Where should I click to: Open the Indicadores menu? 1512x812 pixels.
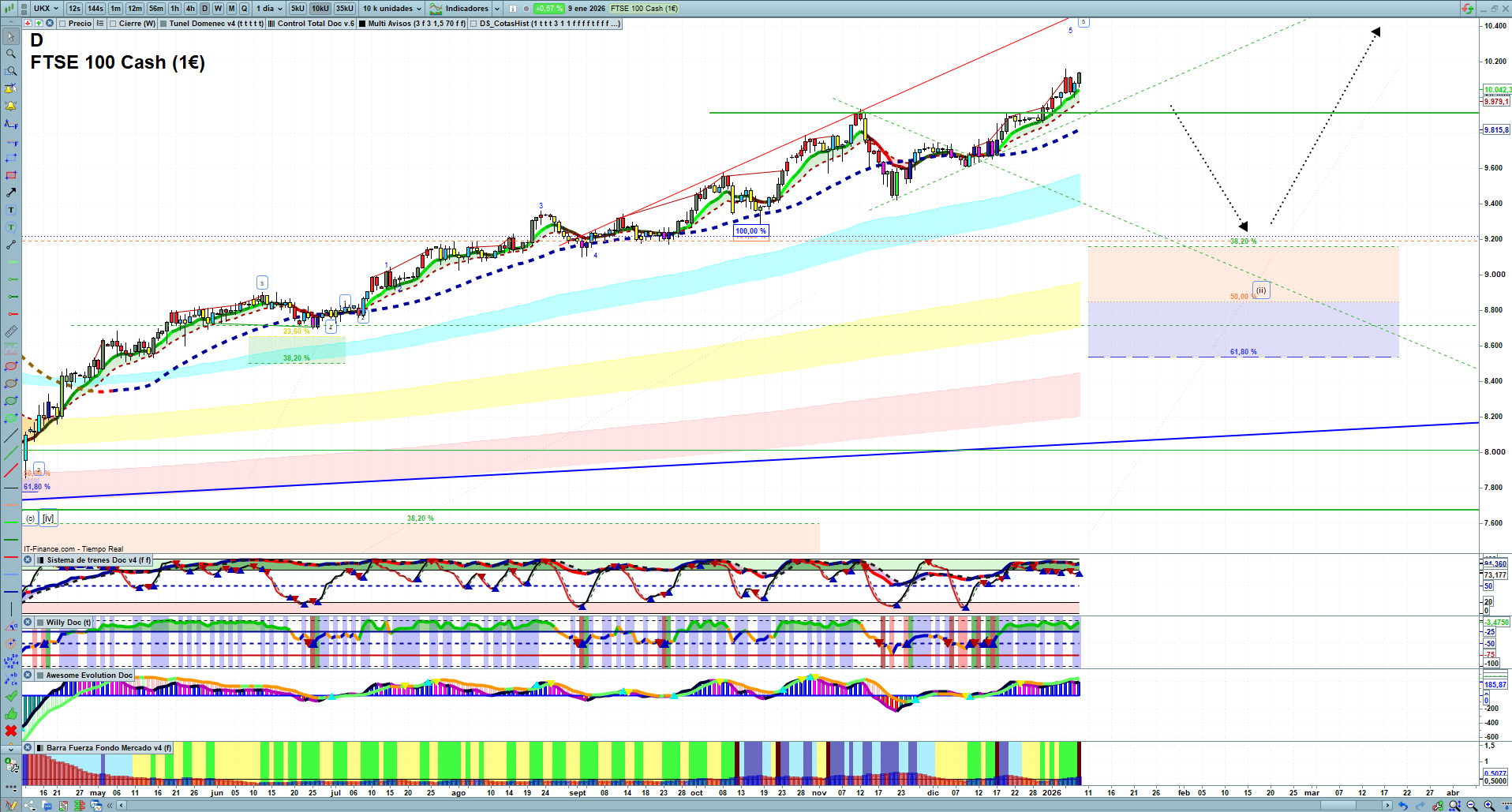[x=466, y=9]
